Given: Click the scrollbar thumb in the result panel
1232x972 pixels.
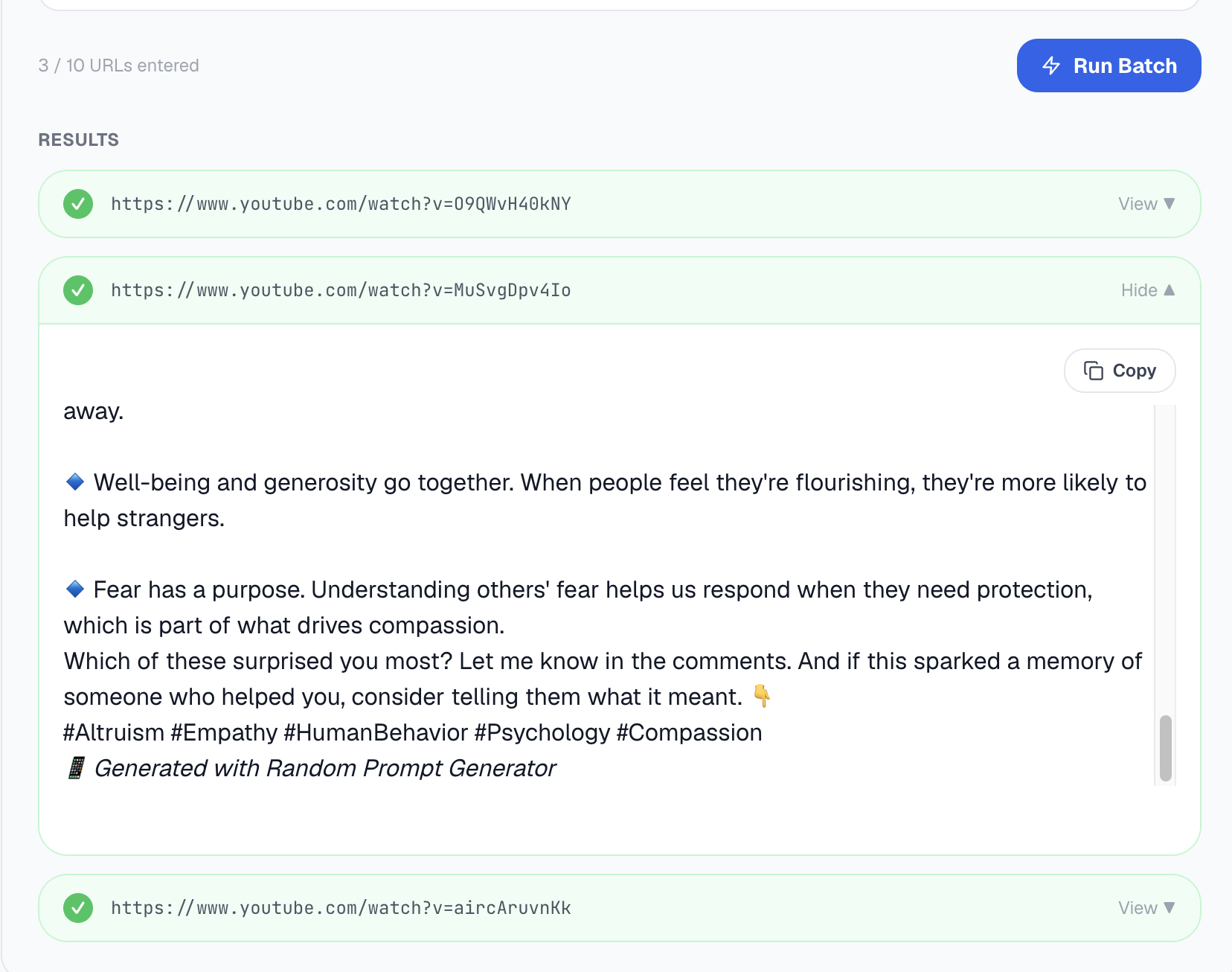Looking at the screenshot, I should pyautogui.click(x=1166, y=748).
